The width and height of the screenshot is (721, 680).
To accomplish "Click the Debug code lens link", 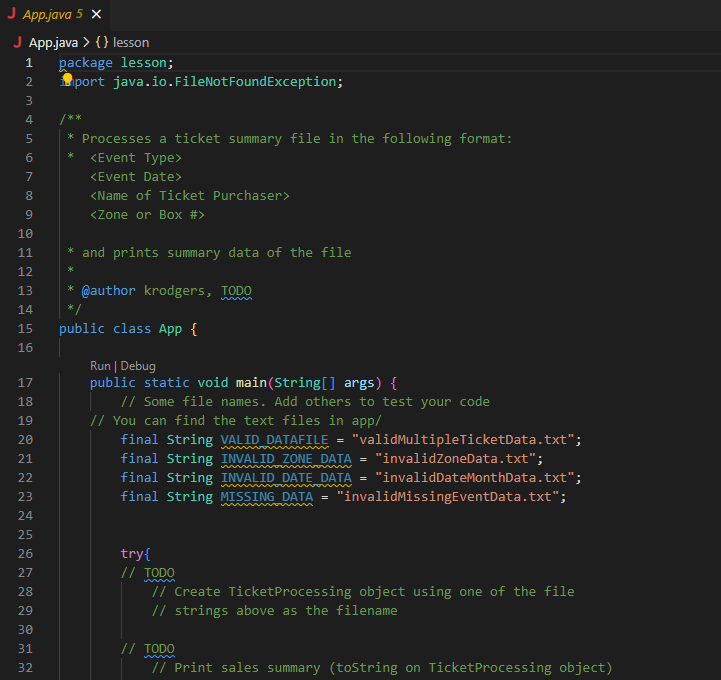I will coord(138,366).
